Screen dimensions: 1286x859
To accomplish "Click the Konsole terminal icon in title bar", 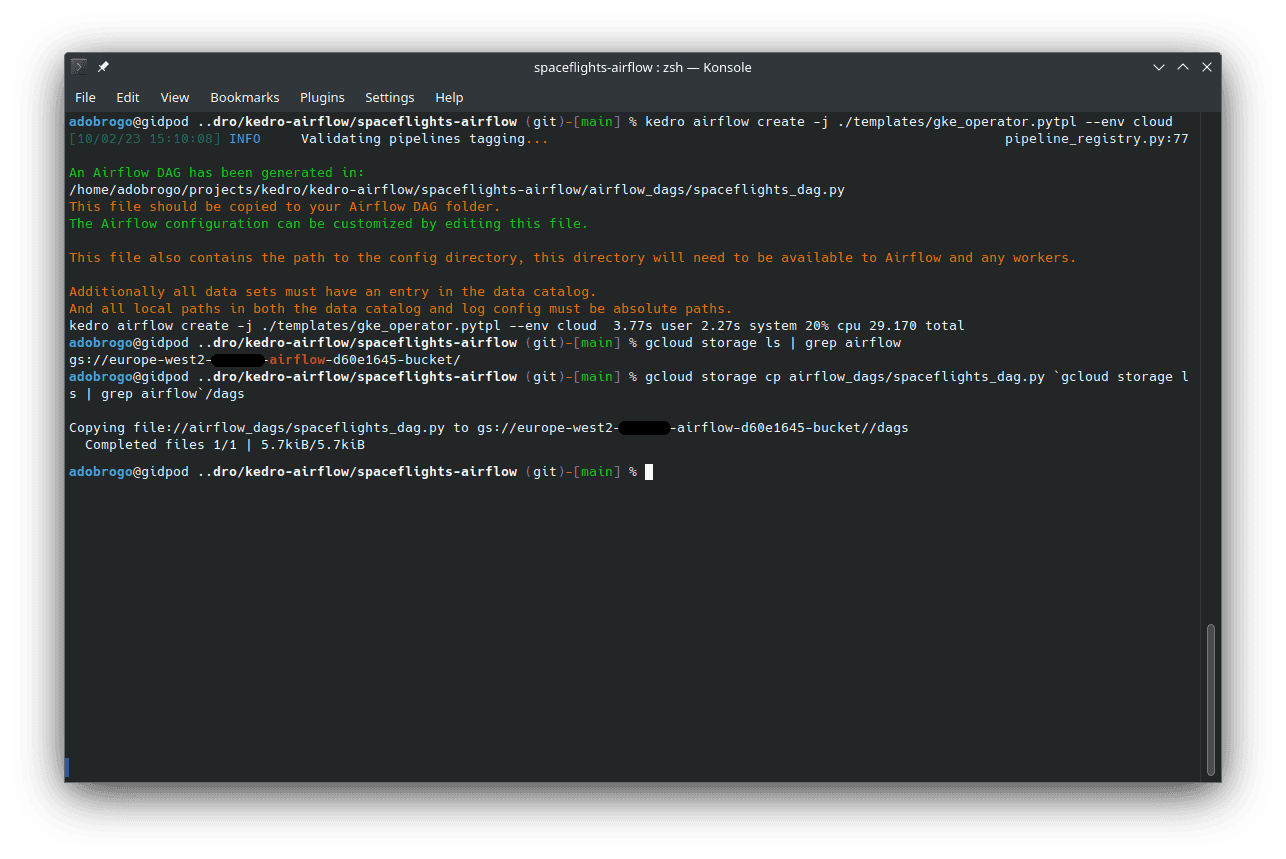I will click(79, 67).
